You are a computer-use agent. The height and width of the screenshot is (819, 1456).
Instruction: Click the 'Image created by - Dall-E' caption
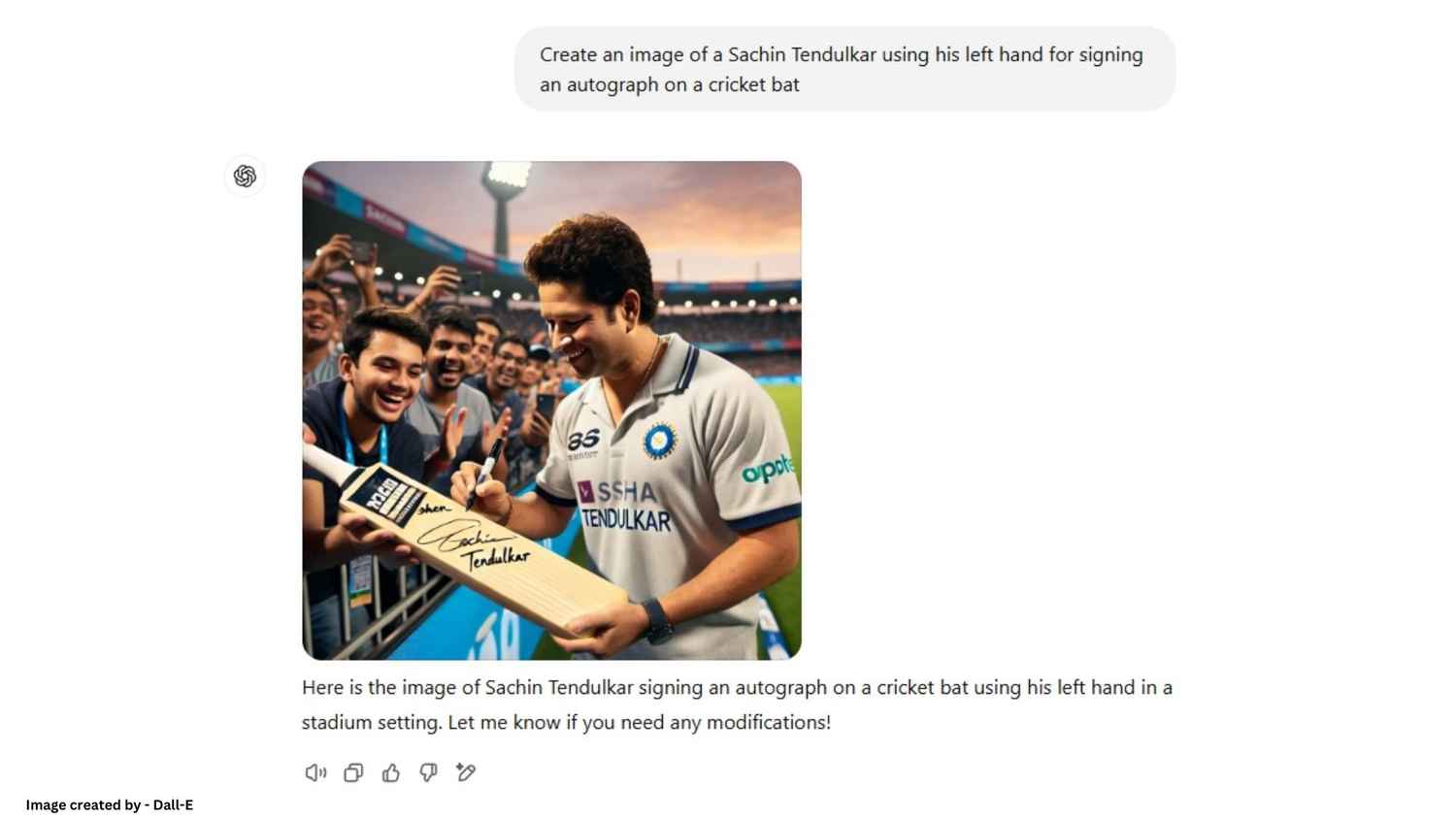point(110,804)
